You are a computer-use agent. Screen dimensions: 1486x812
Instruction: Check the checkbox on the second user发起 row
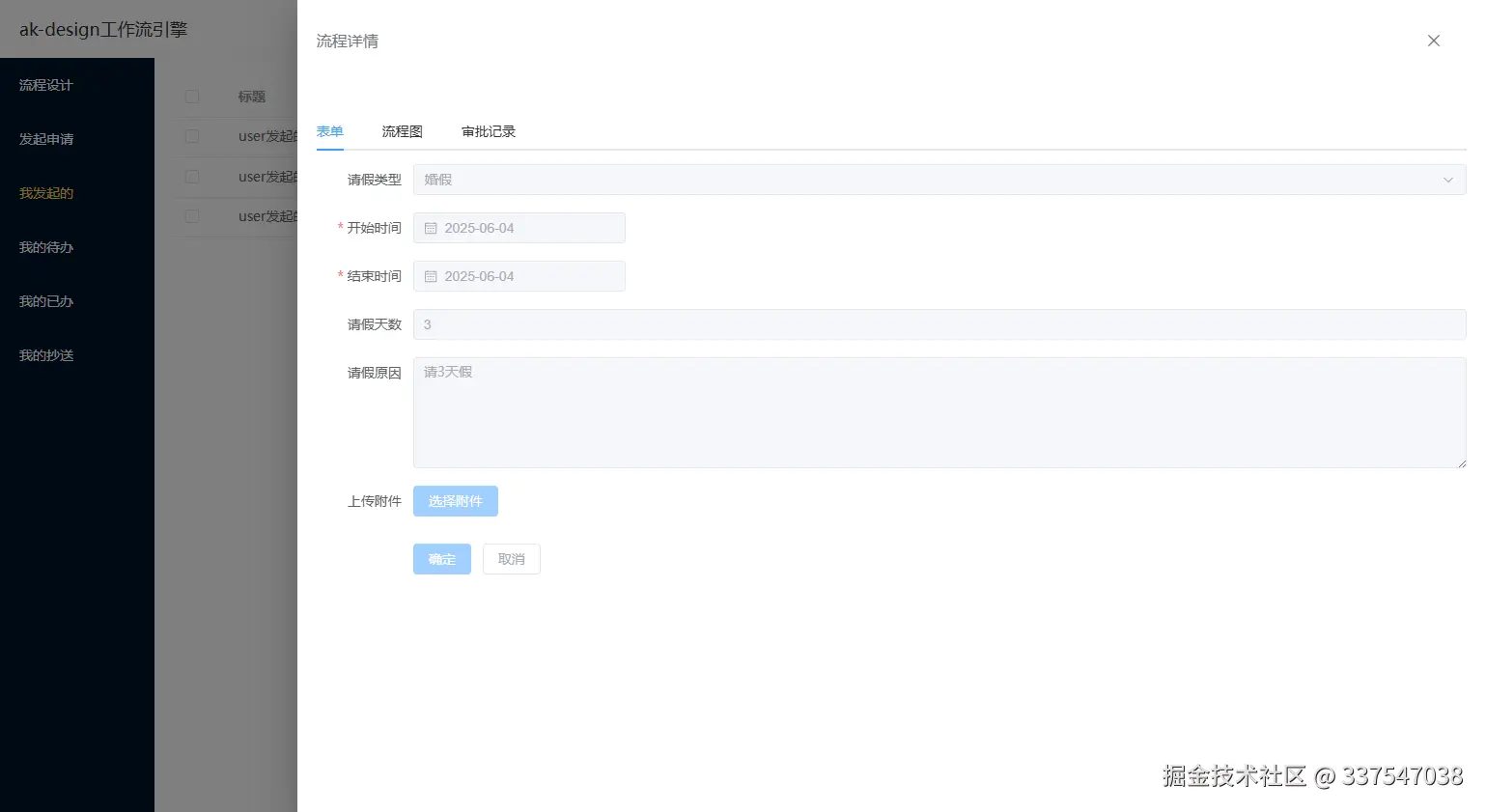(x=191, y=177)
